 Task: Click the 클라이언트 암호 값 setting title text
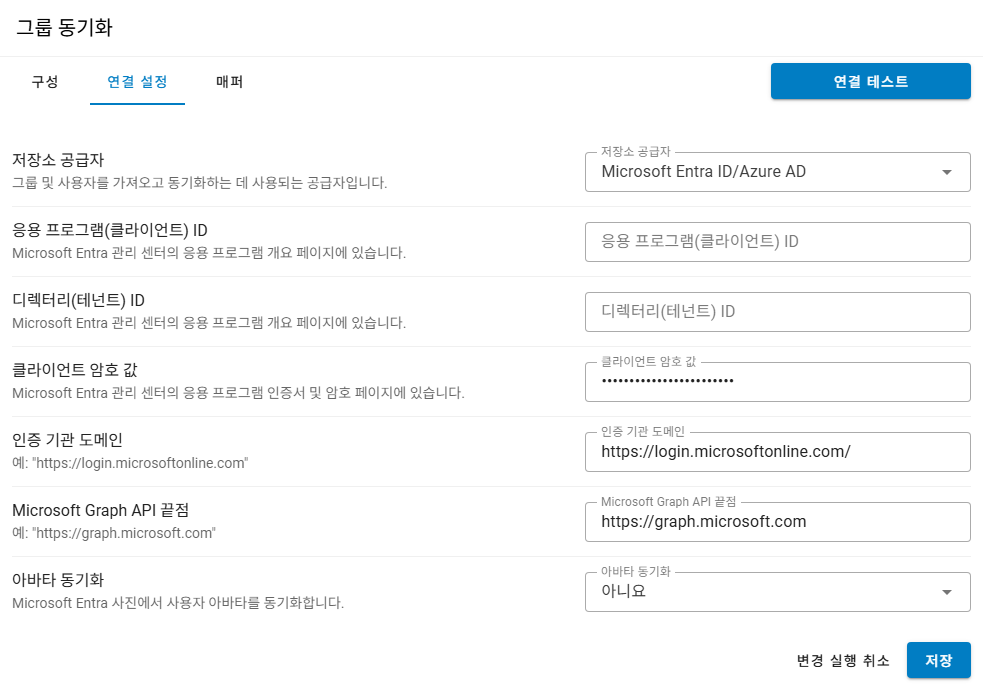(x=75, y=370)
